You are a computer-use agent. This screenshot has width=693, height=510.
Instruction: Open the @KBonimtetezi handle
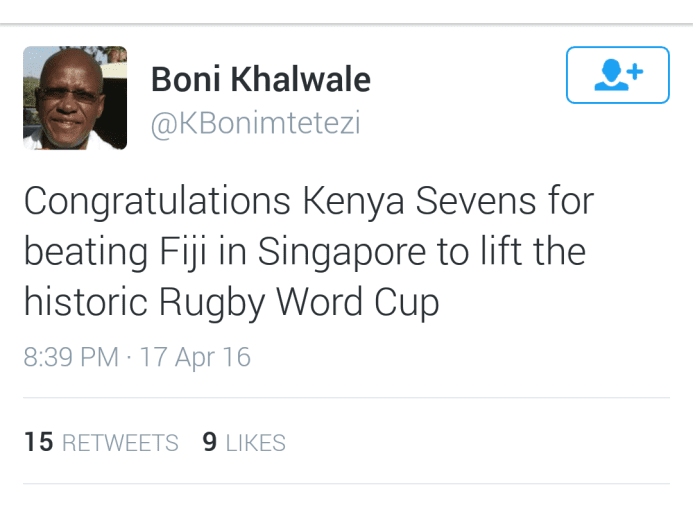[x=255, y=123]
